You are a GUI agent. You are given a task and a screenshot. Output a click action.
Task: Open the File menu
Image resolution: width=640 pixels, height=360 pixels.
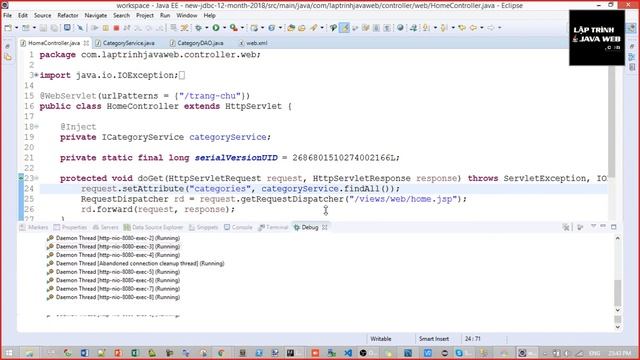(7, 16)
